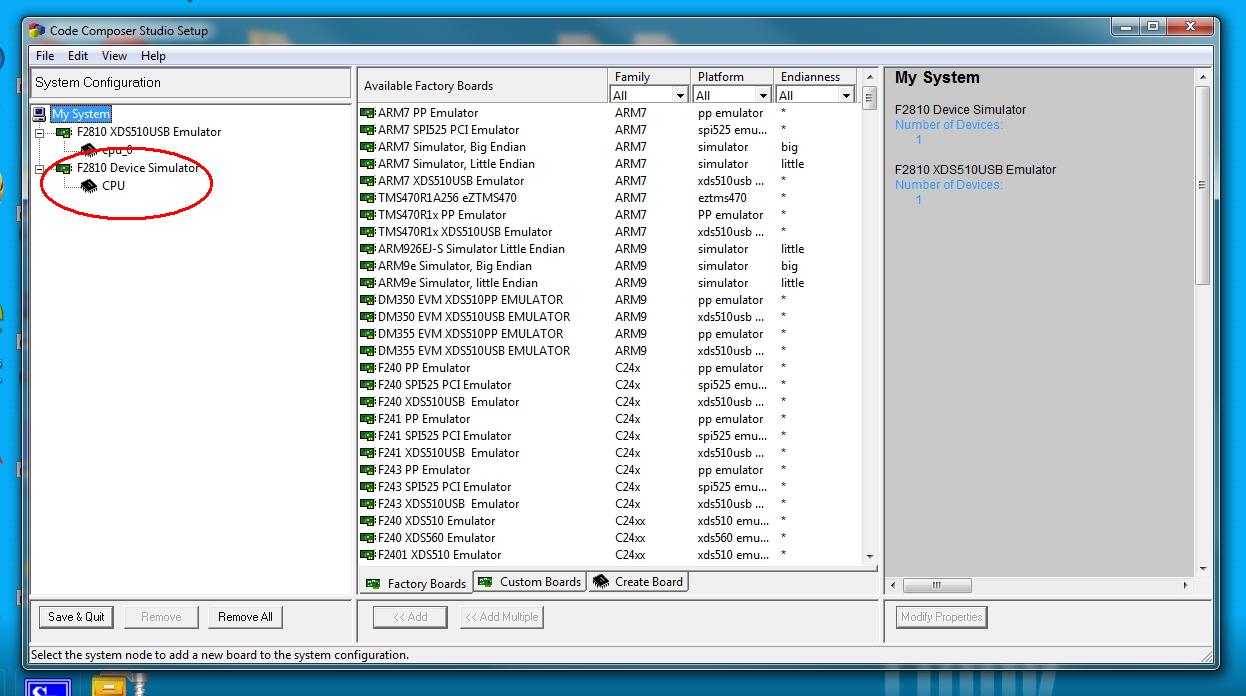Switch to the Create Board tab
This screenshot has height=696, width=1246.
(638, 581)
